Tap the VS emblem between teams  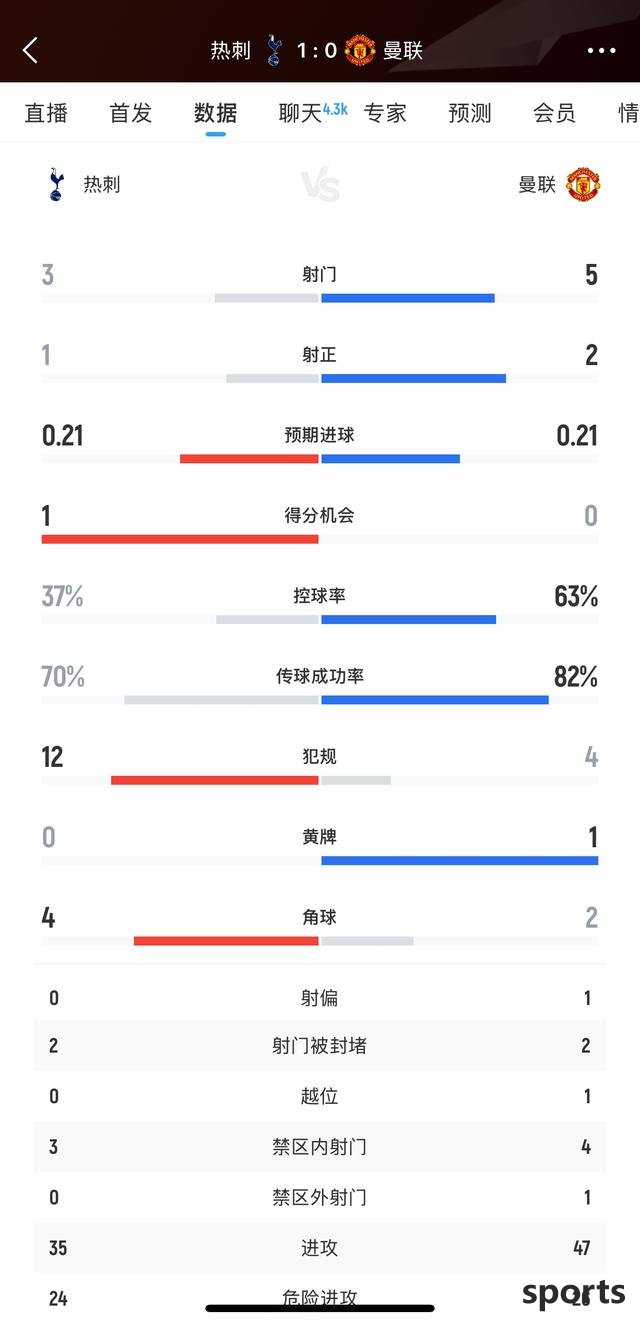click(x=320, y=185)
